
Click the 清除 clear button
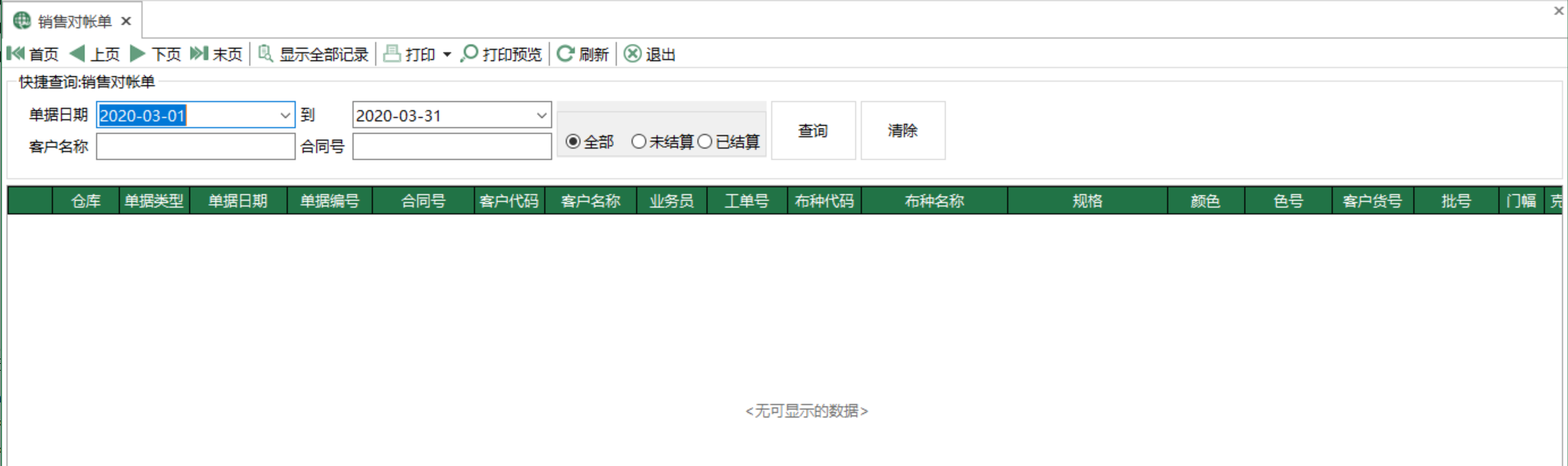pyautogui.click(x=902, y=130)
